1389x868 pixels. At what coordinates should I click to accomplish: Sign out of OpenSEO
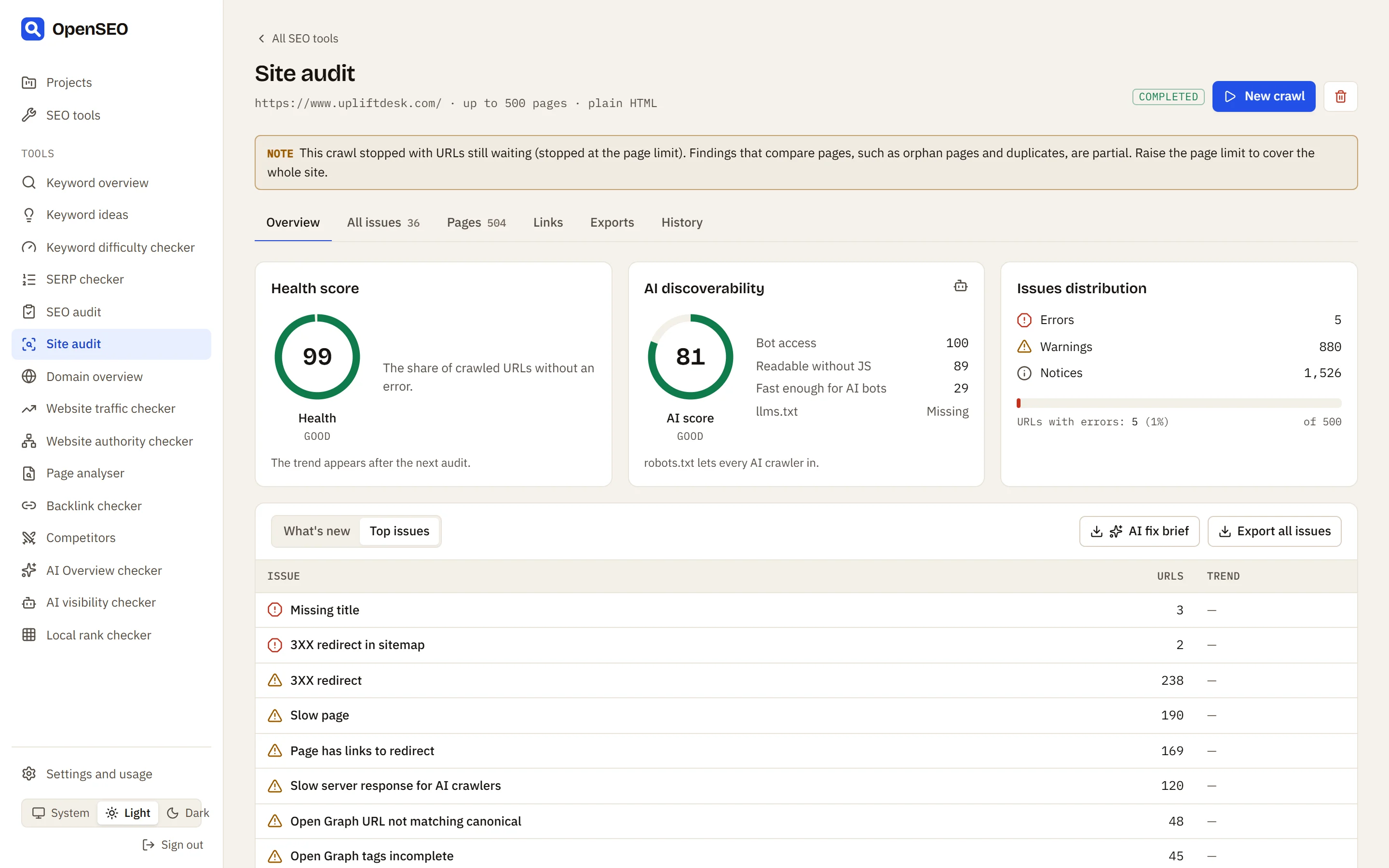click(x=172, y=845)
